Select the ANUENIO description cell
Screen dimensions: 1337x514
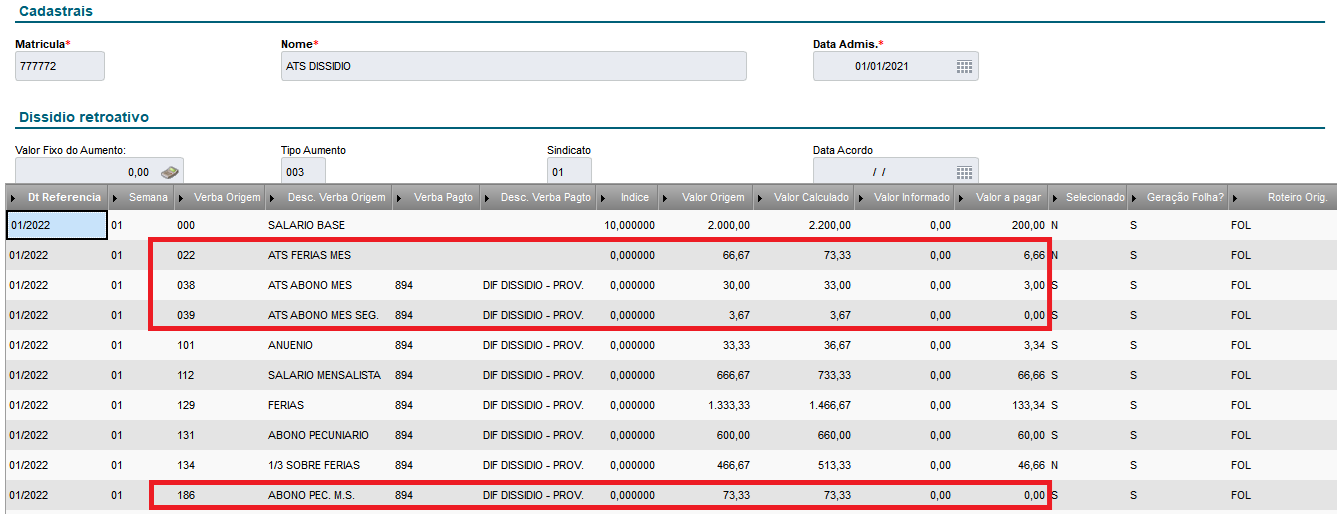point(290,345)
